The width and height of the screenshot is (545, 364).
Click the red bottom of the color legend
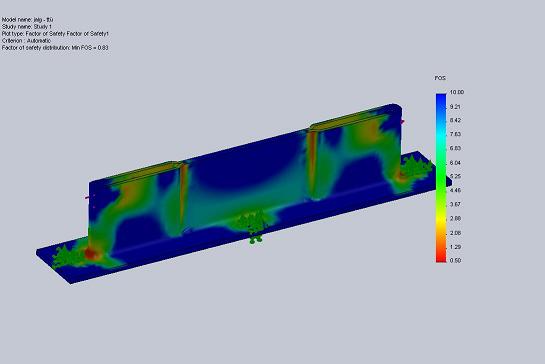click(441, 258)
